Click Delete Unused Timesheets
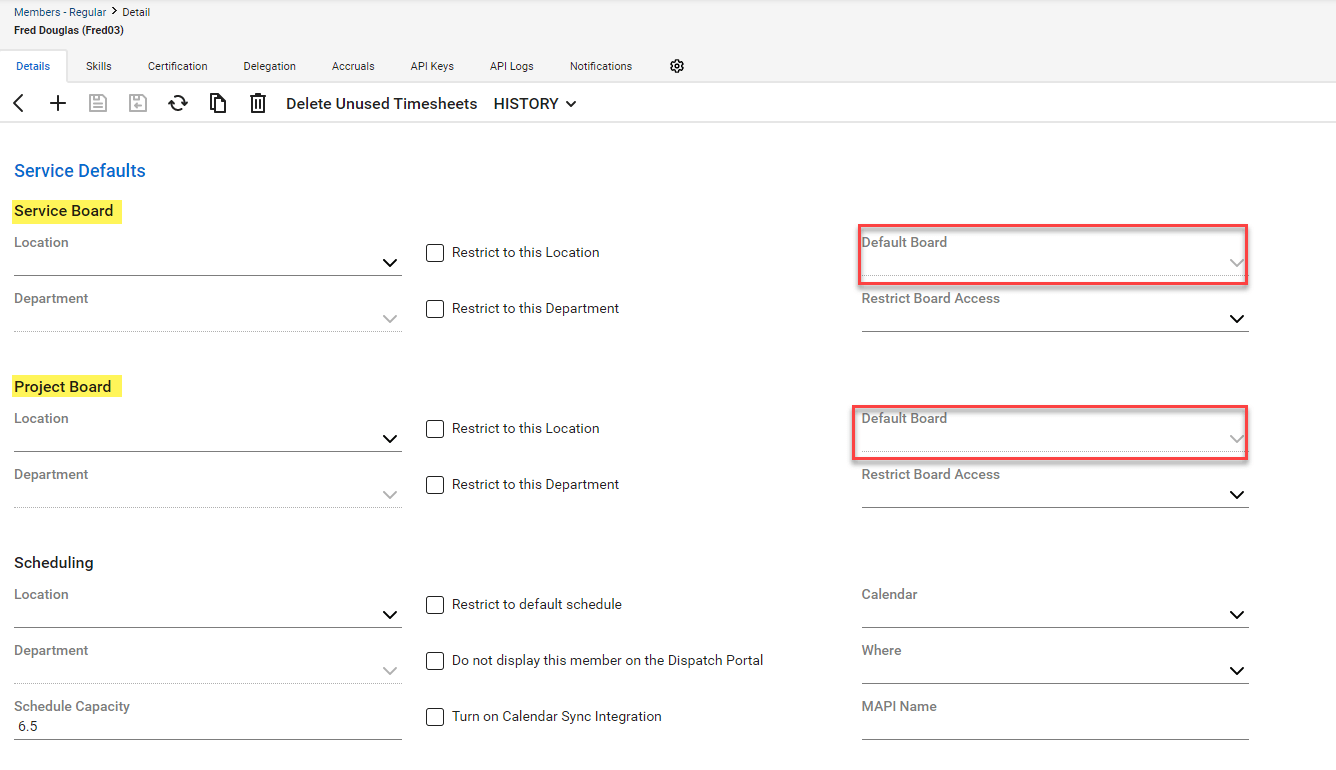1336x770 pixels. 381,103
